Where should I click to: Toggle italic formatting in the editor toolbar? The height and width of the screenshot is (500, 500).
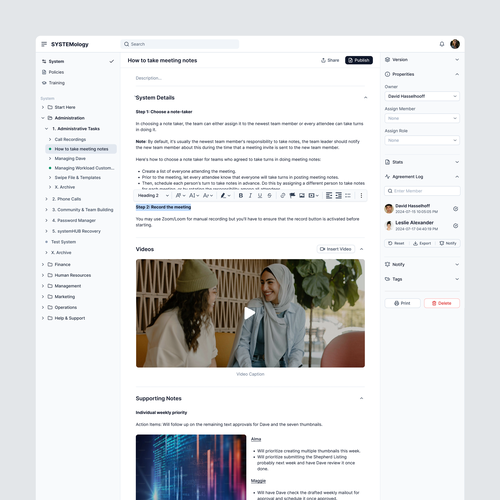pos(250,196)
